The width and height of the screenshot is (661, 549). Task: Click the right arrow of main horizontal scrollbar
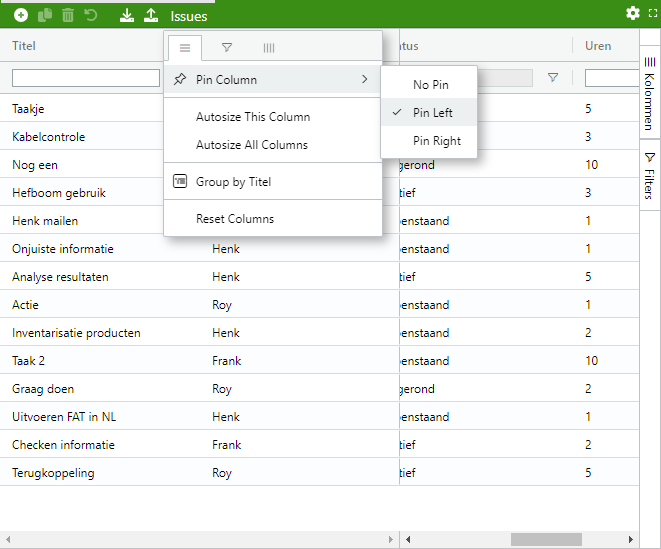[630, 539]
